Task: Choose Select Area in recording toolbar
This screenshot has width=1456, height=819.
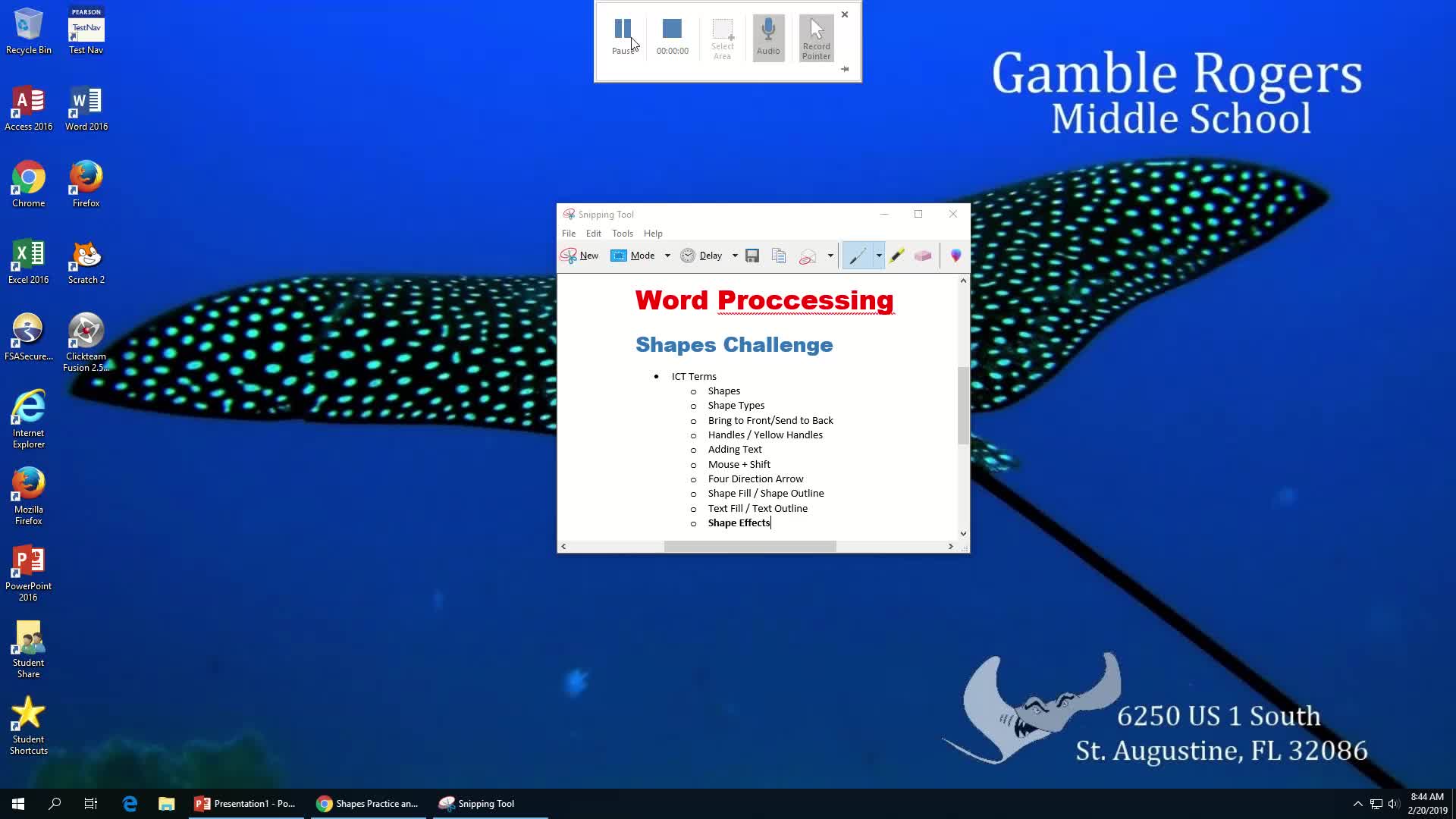Action: [x=722, y=39]
